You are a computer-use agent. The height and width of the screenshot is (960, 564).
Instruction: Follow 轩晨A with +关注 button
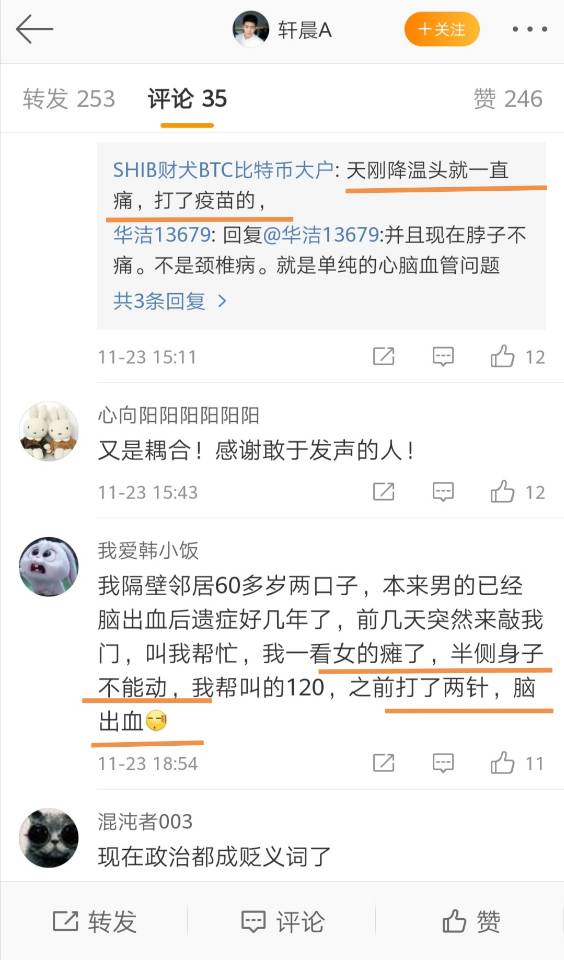tap(442, 29)
